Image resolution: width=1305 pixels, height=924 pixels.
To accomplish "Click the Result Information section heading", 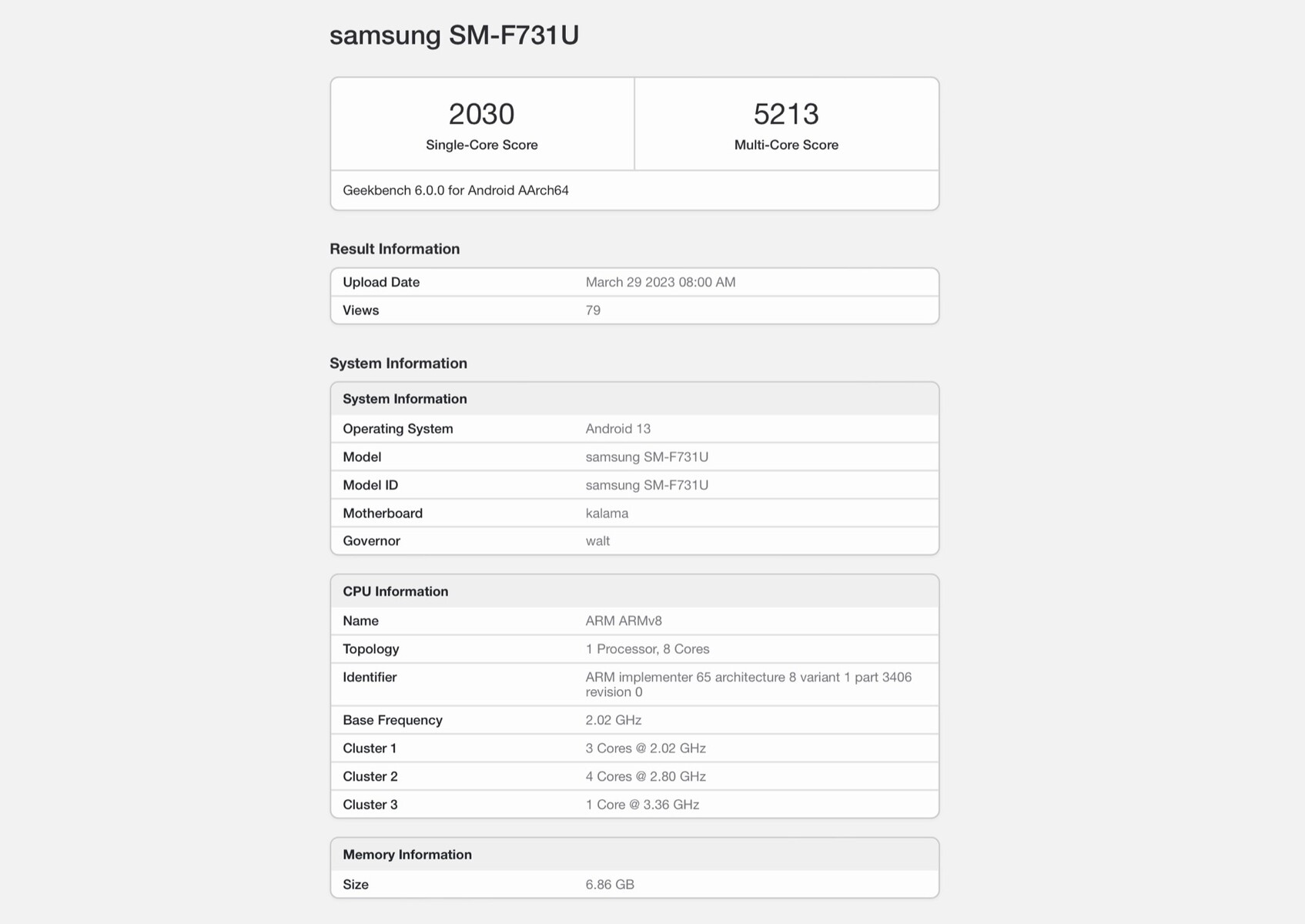I will 394,248.
